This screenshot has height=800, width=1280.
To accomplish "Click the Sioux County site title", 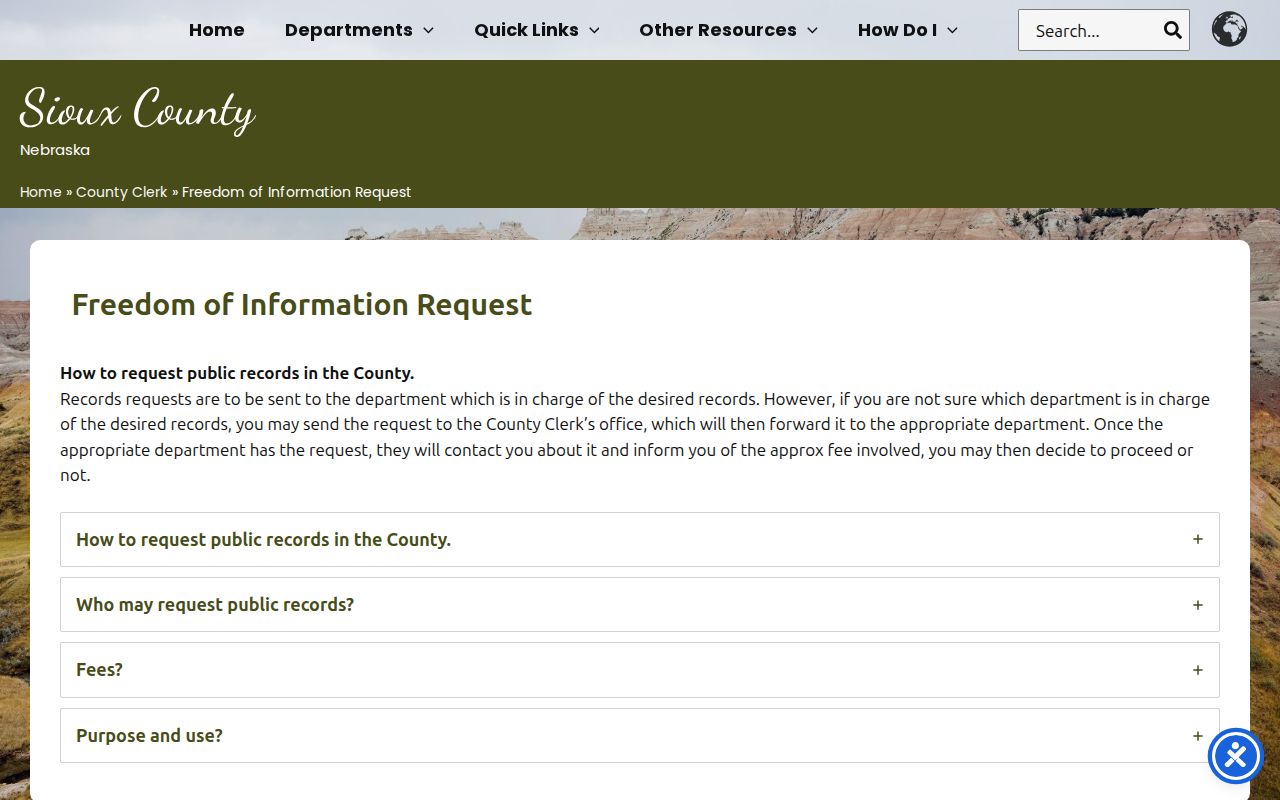I will point(137,109).
